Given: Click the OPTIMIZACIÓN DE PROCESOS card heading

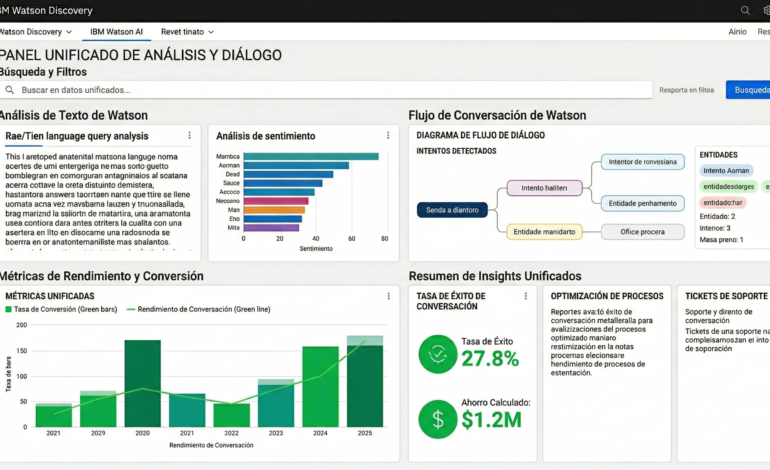Looking at the screenshot, I should tap(607, 296).
